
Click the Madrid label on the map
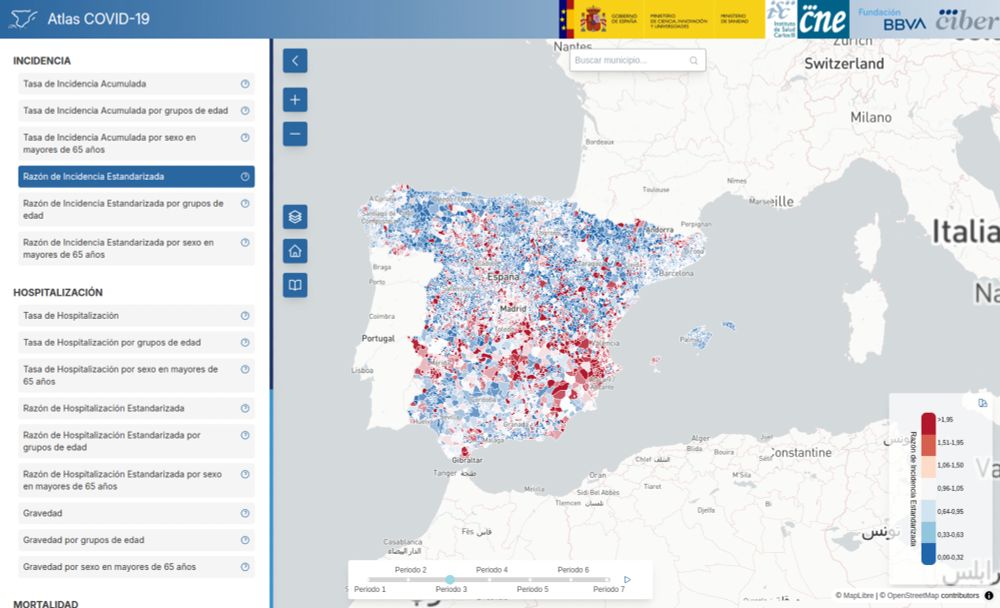[513, 308]
